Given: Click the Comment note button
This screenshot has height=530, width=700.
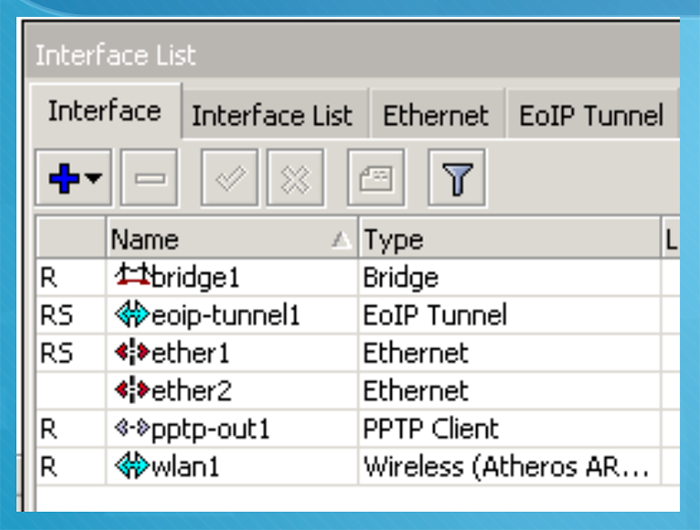Looking at the screenshot, I should point(376,178).
